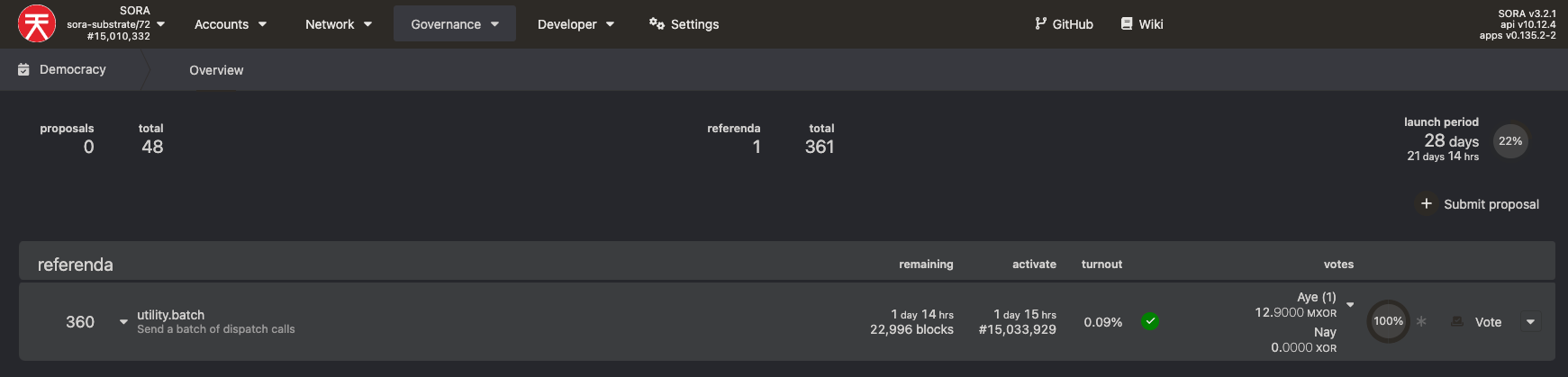Expand the Aye (1) voters list
This screenshot has width=1568, height=377.
pos(1350,305)
